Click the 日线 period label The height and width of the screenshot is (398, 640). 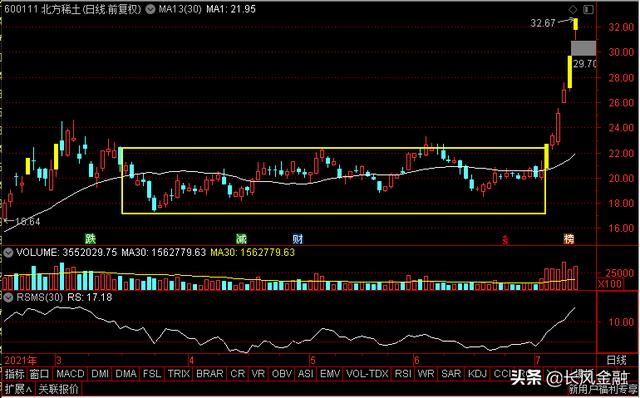point(616,360)
